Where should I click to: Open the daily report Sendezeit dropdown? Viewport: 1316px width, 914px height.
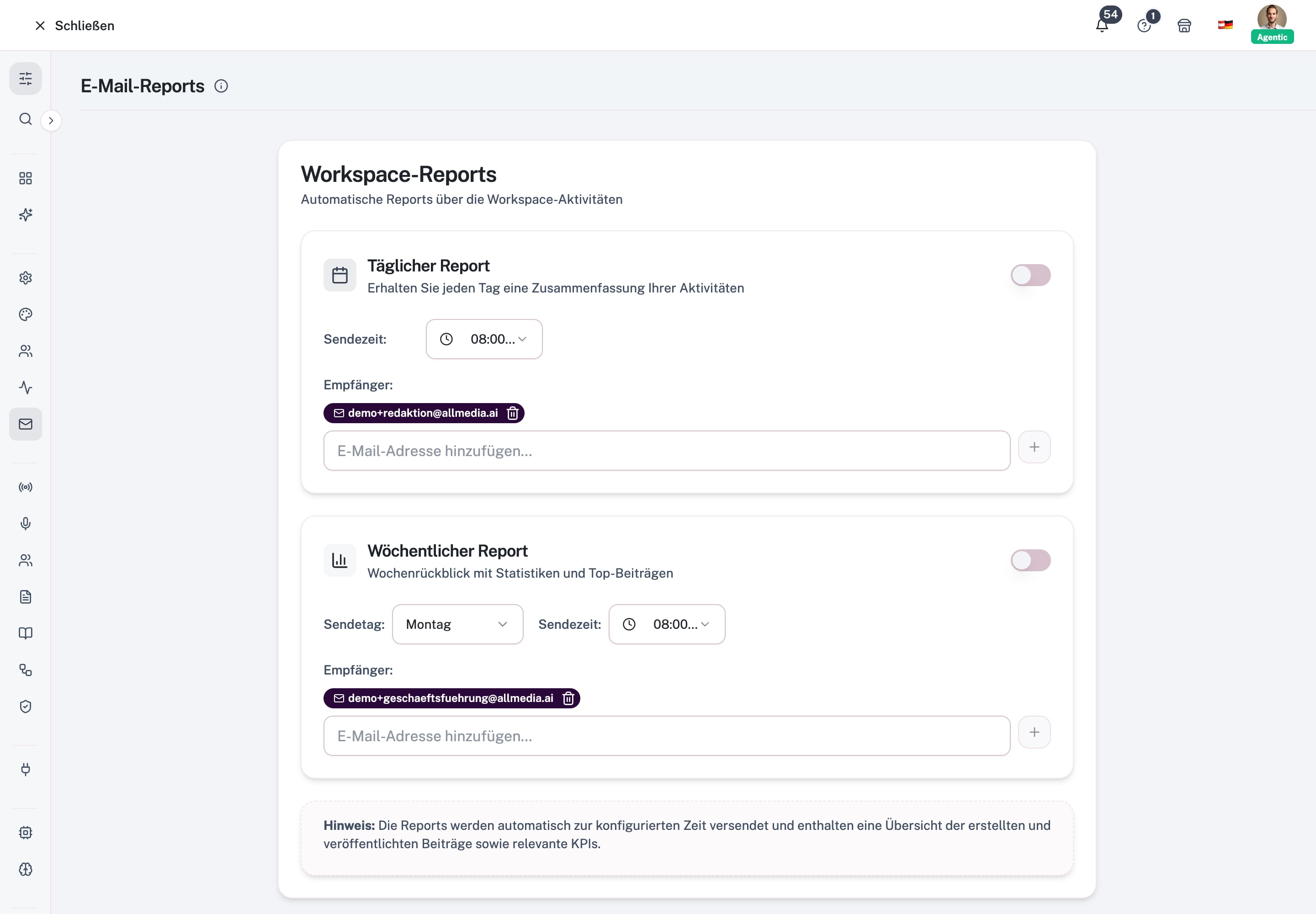point(484,339)
